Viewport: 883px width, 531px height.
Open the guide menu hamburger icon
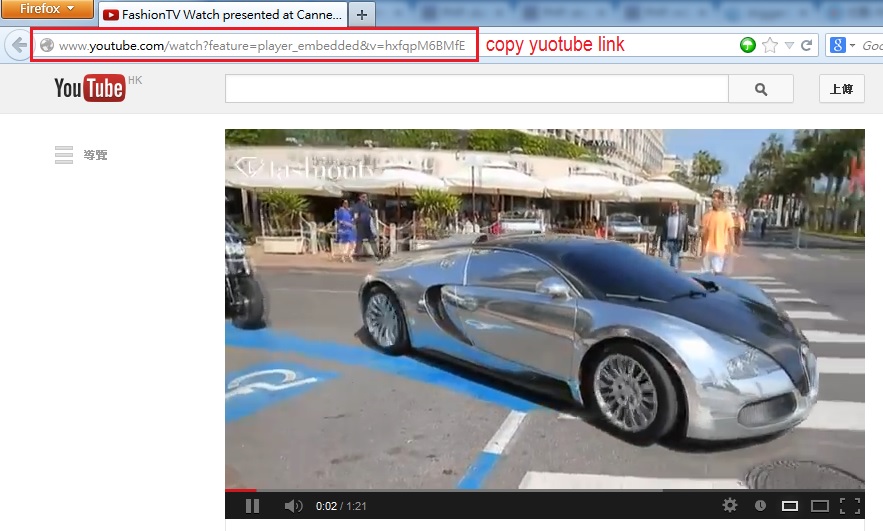tap(64, 155)
